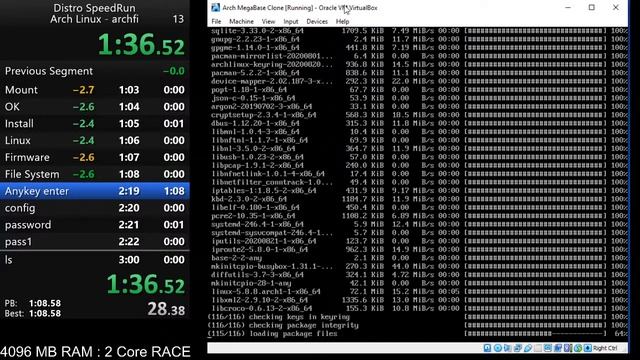This screenshot has width=640, height=360.
Task: Click the display settings icon in VirtualBox status bar
Action: pos(548,348)
